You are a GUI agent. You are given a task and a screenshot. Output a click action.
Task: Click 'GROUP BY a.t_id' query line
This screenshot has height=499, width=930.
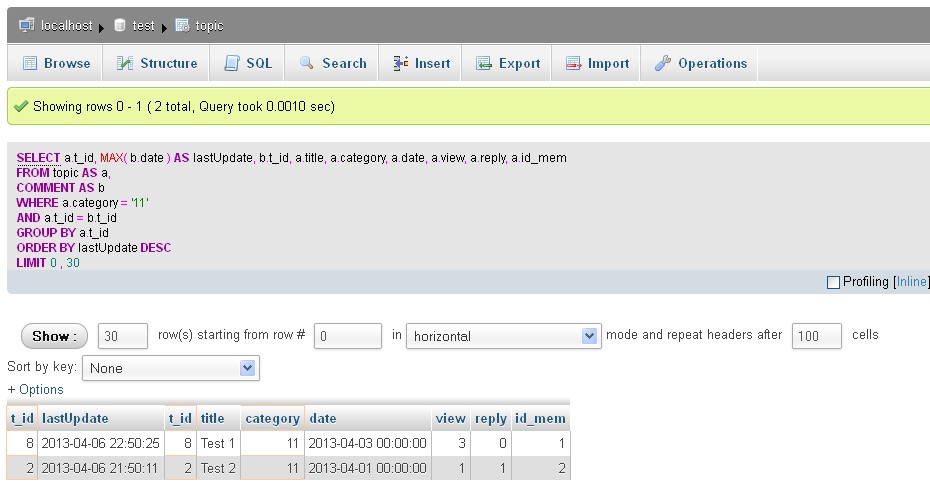click(x=62, y=233)
